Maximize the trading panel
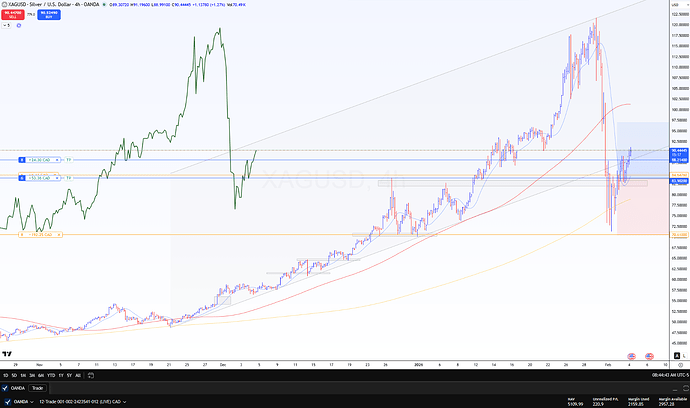This screenshot has height=408, width=690. pos(686,388)
